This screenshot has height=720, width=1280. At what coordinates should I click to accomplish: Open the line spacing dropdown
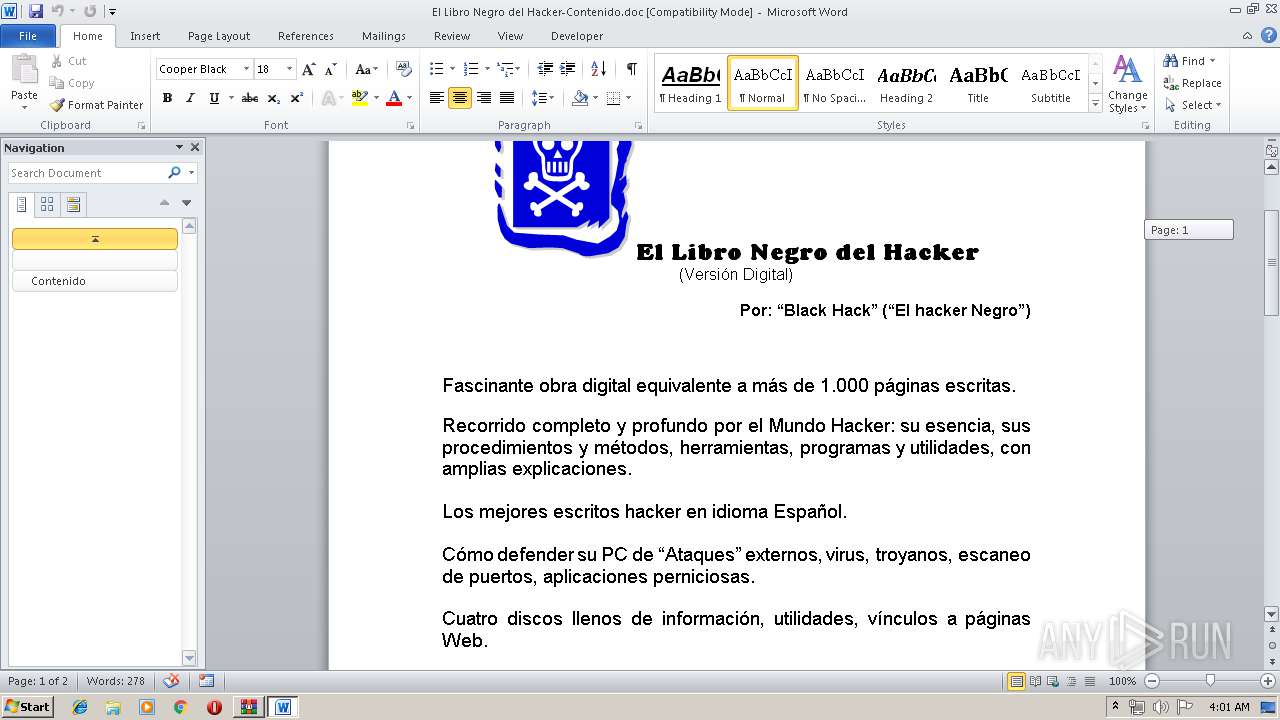[x=543, y=98]
